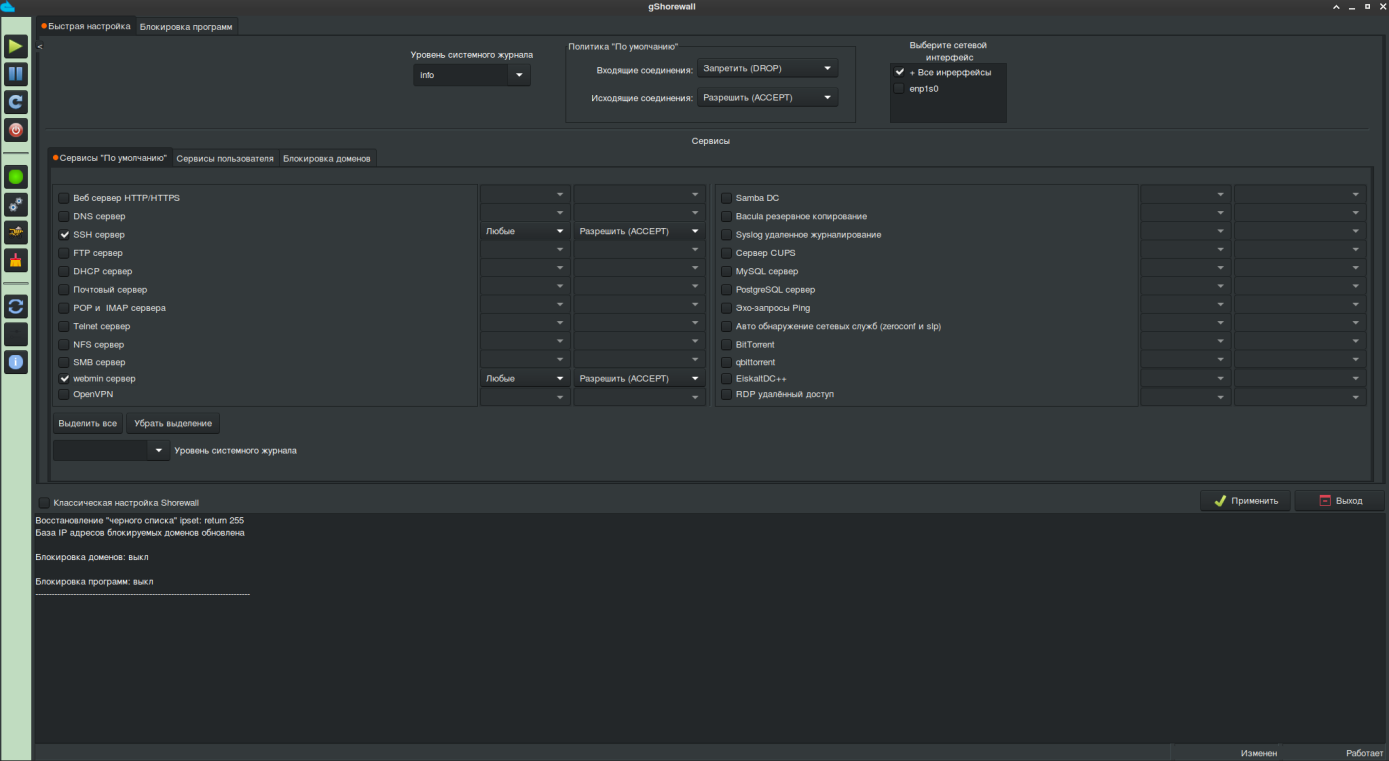Screen dimensions: 1389x761
Task: Open the gears settings icon
Action: click(x=16, y=205)
